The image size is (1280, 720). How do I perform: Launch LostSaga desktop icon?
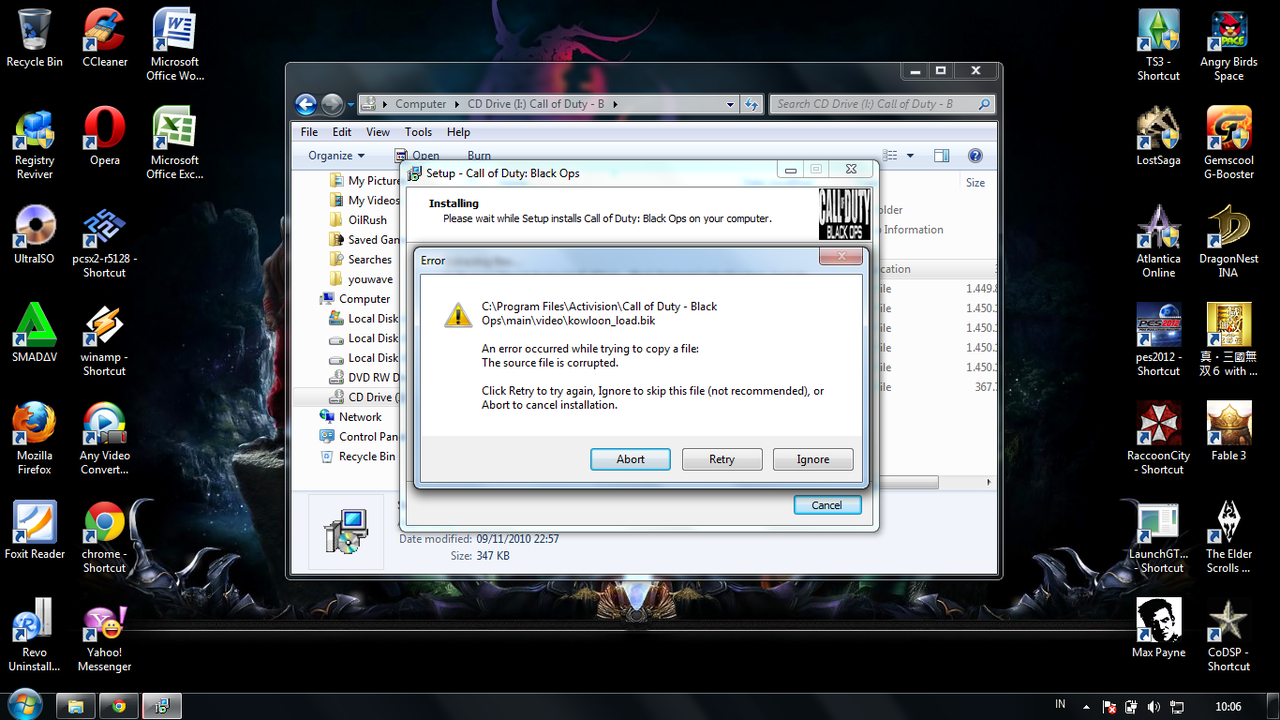1158,136
